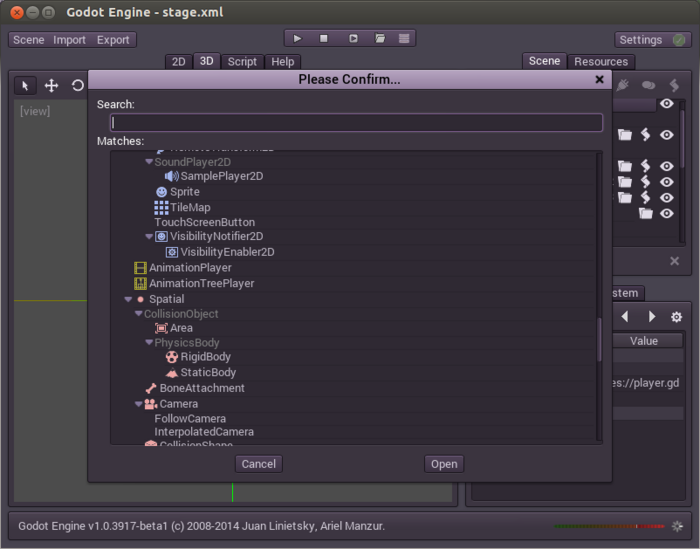Select InterpolatedCamera in the matches list
The width and height of the screenshot is (700, 549).
tap(204, 432)
